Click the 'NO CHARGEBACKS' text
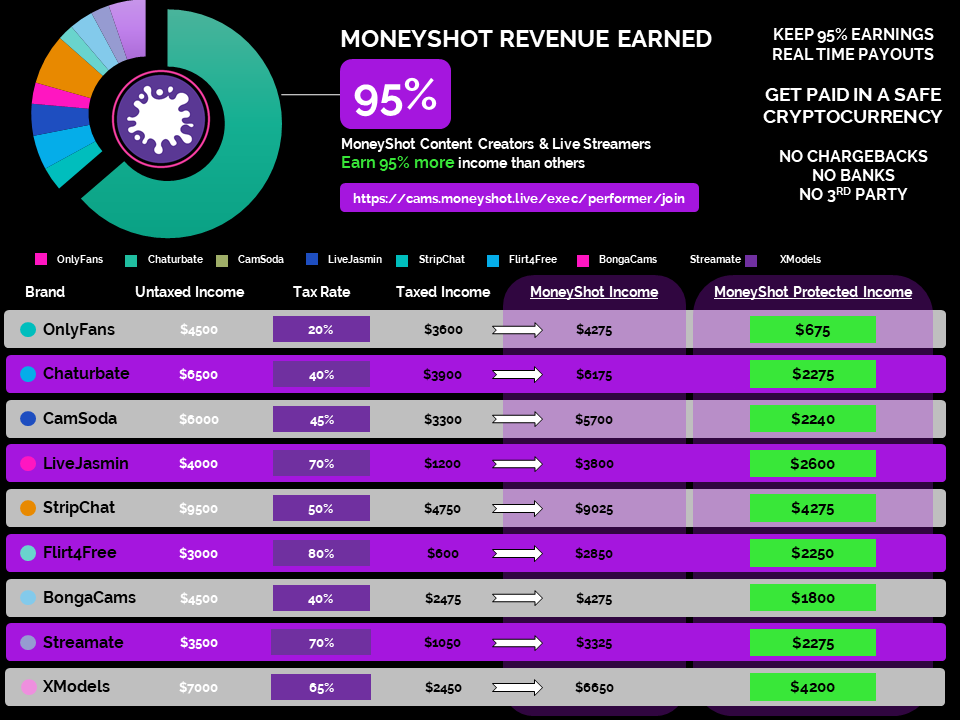Image resolution: width=960 pixels, height=720 pixels. coord(853,156)
